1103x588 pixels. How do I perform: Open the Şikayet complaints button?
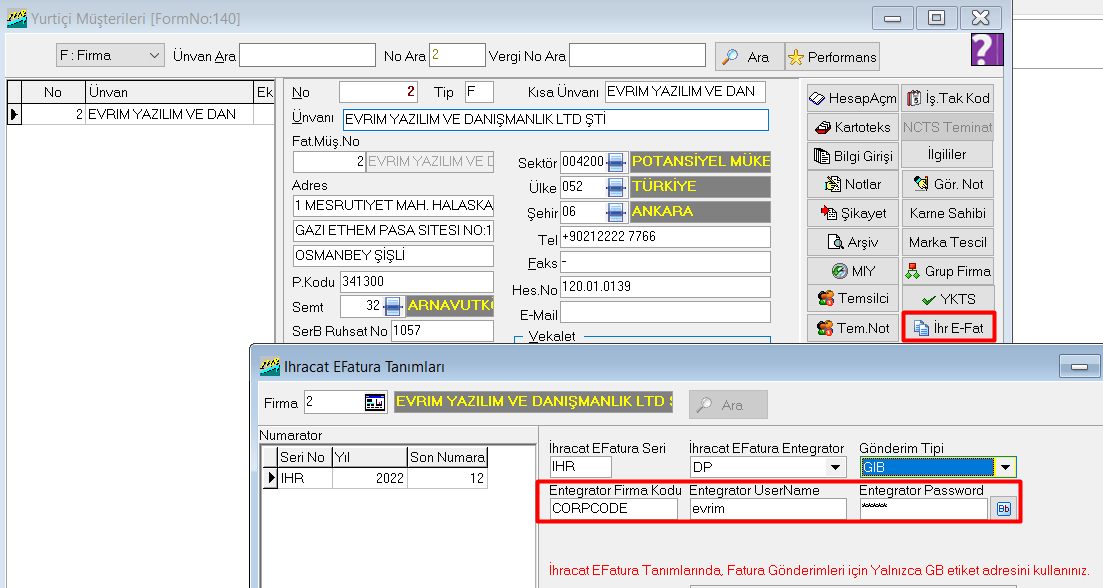click(853, 213)
